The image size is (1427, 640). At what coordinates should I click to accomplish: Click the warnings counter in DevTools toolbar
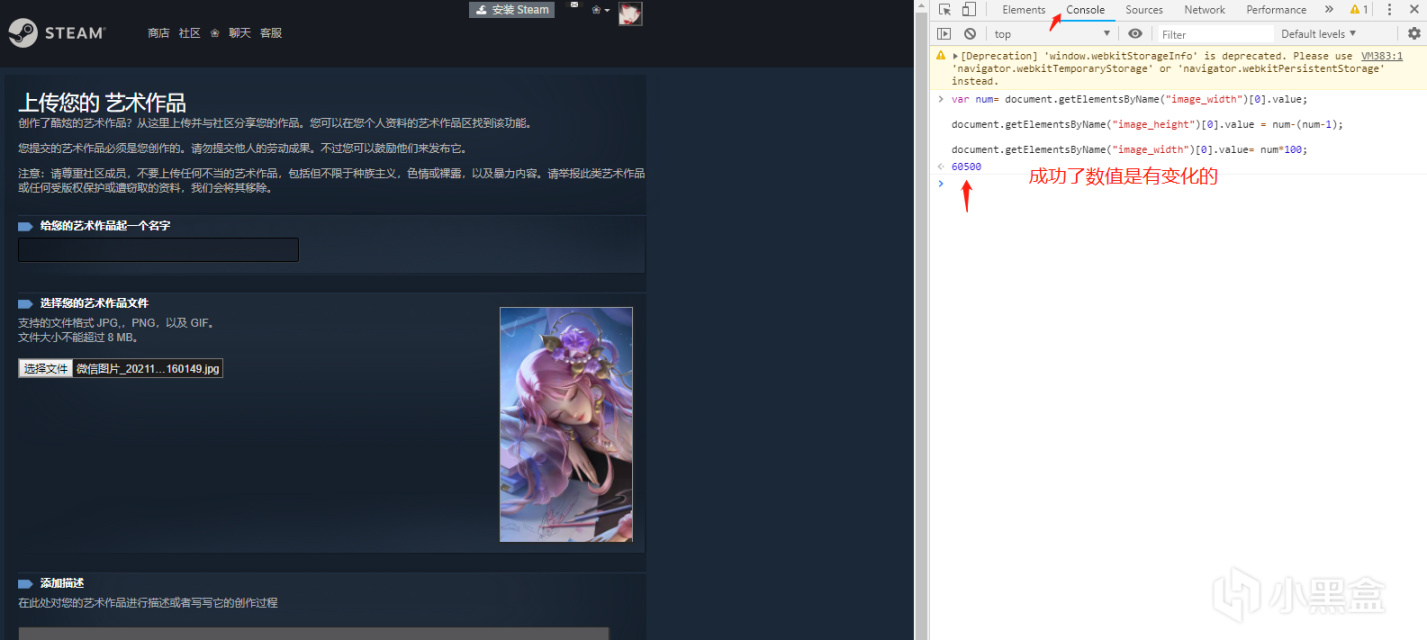tap(1359, 9)
